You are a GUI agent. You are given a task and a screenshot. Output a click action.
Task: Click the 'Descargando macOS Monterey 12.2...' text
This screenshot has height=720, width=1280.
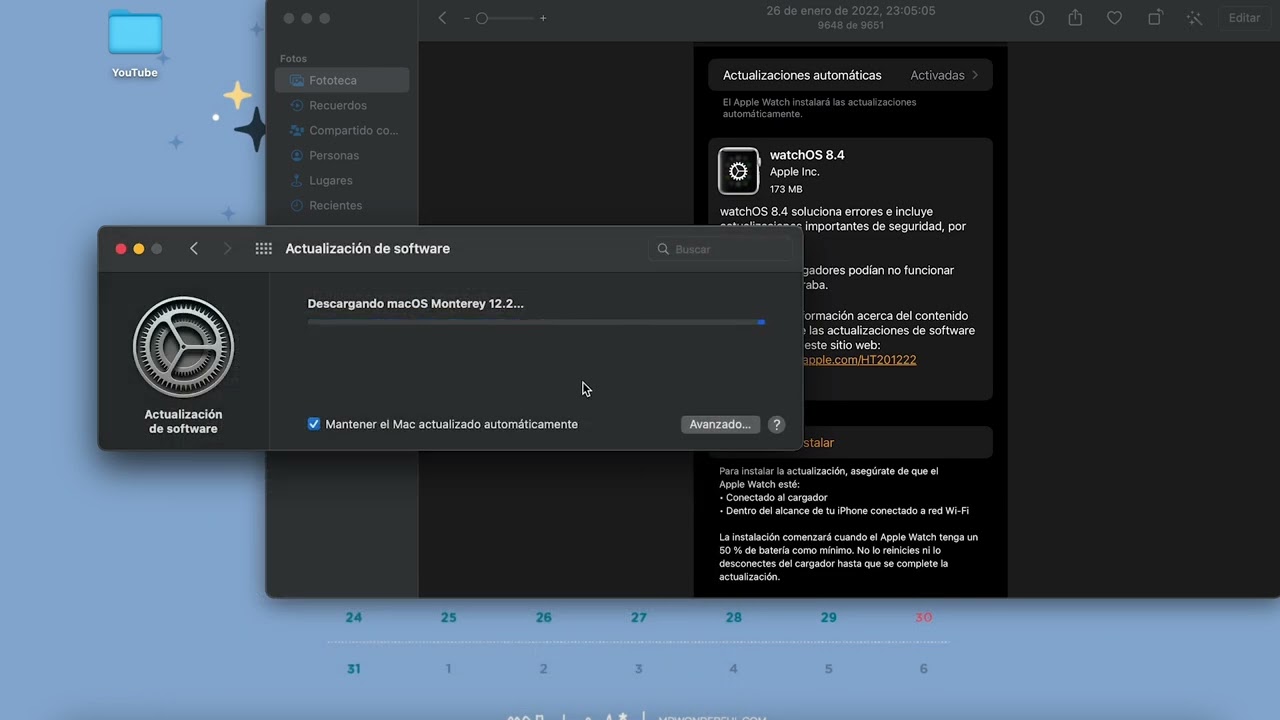(416, 303)
